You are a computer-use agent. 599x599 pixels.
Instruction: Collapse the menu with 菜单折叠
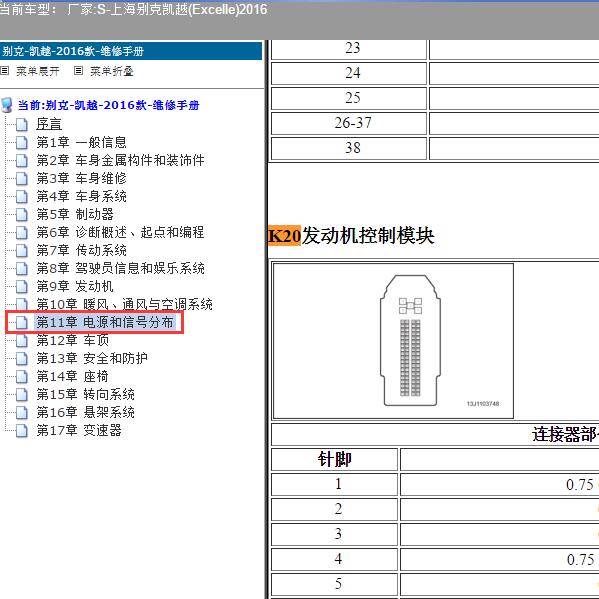tap(112, 71)
